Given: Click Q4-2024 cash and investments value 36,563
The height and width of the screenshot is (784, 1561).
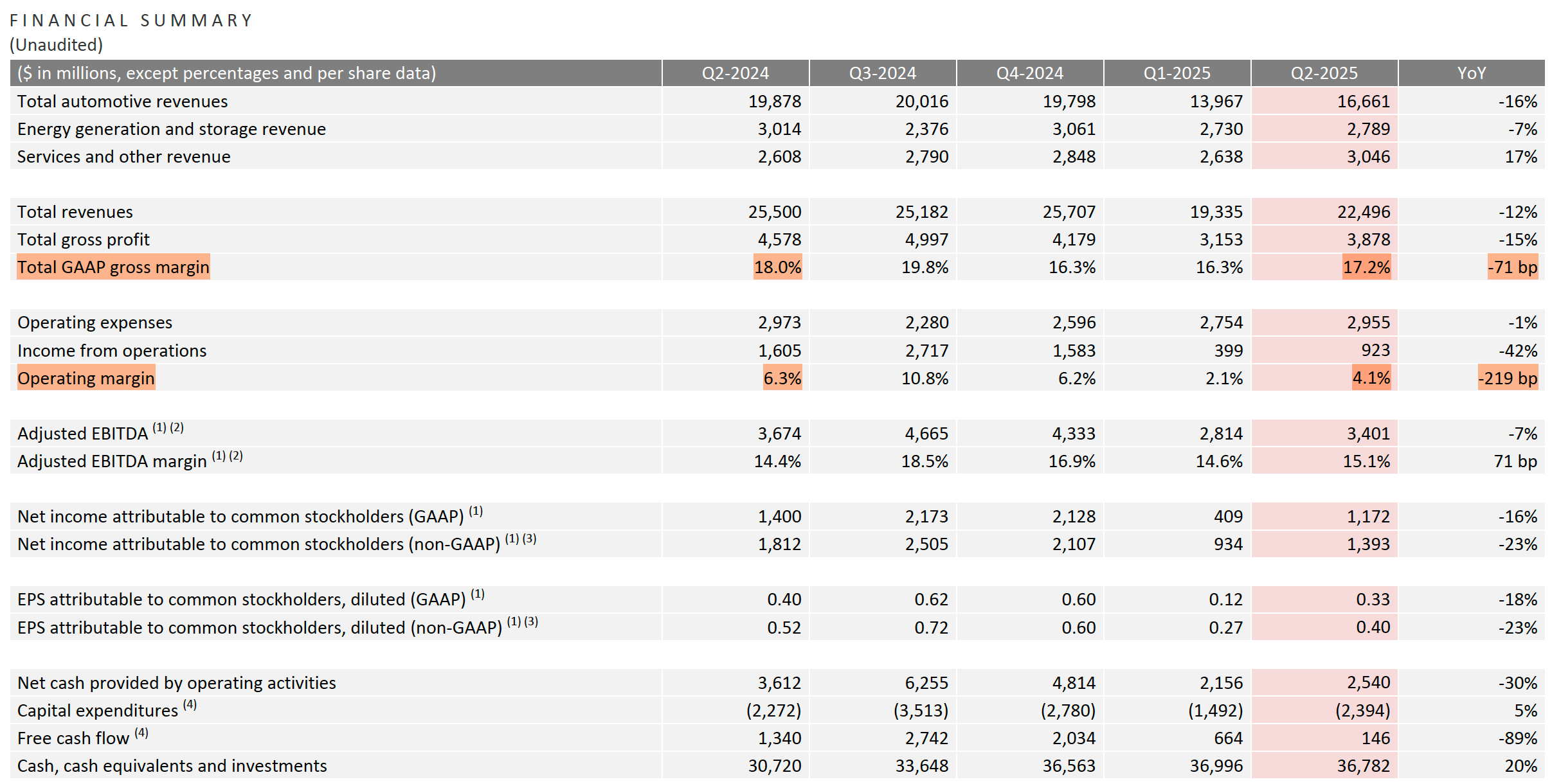Looking at the screenshot, I should 1069,766.
